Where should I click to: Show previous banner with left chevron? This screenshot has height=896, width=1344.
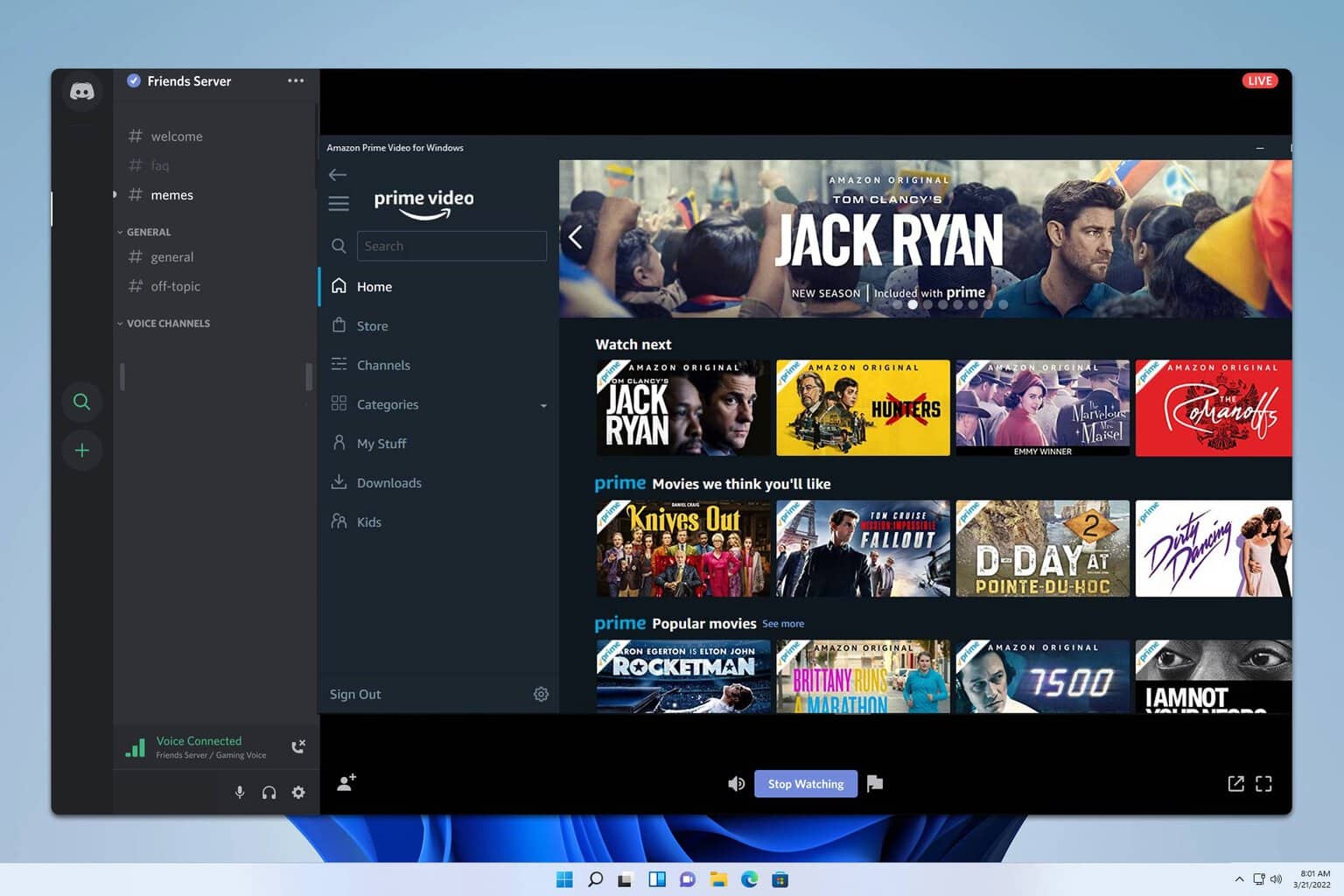click(575, 237)
